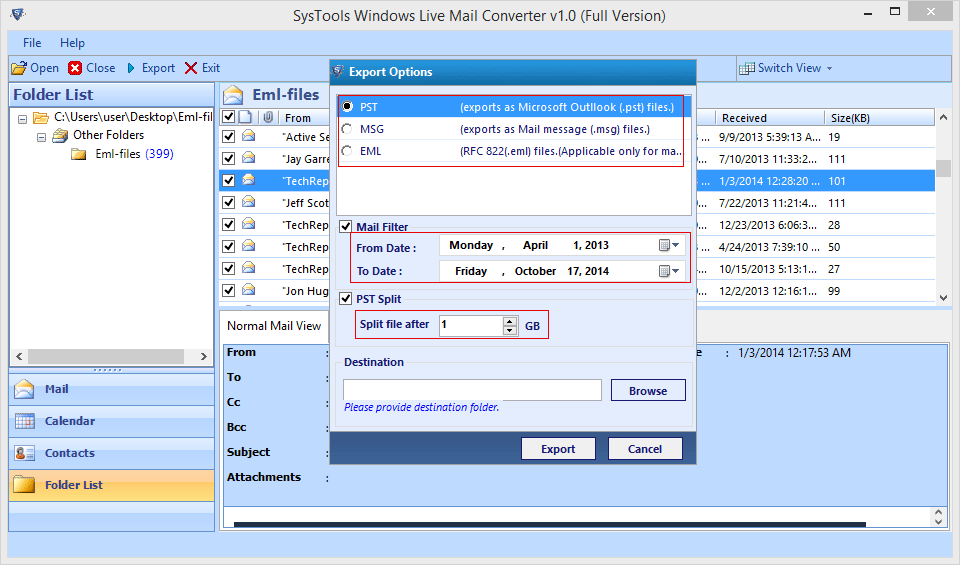Click the Folder List horizontal scrollbar thumb
This screenshot has height=565, width=960.
click(x=106, y=356)
